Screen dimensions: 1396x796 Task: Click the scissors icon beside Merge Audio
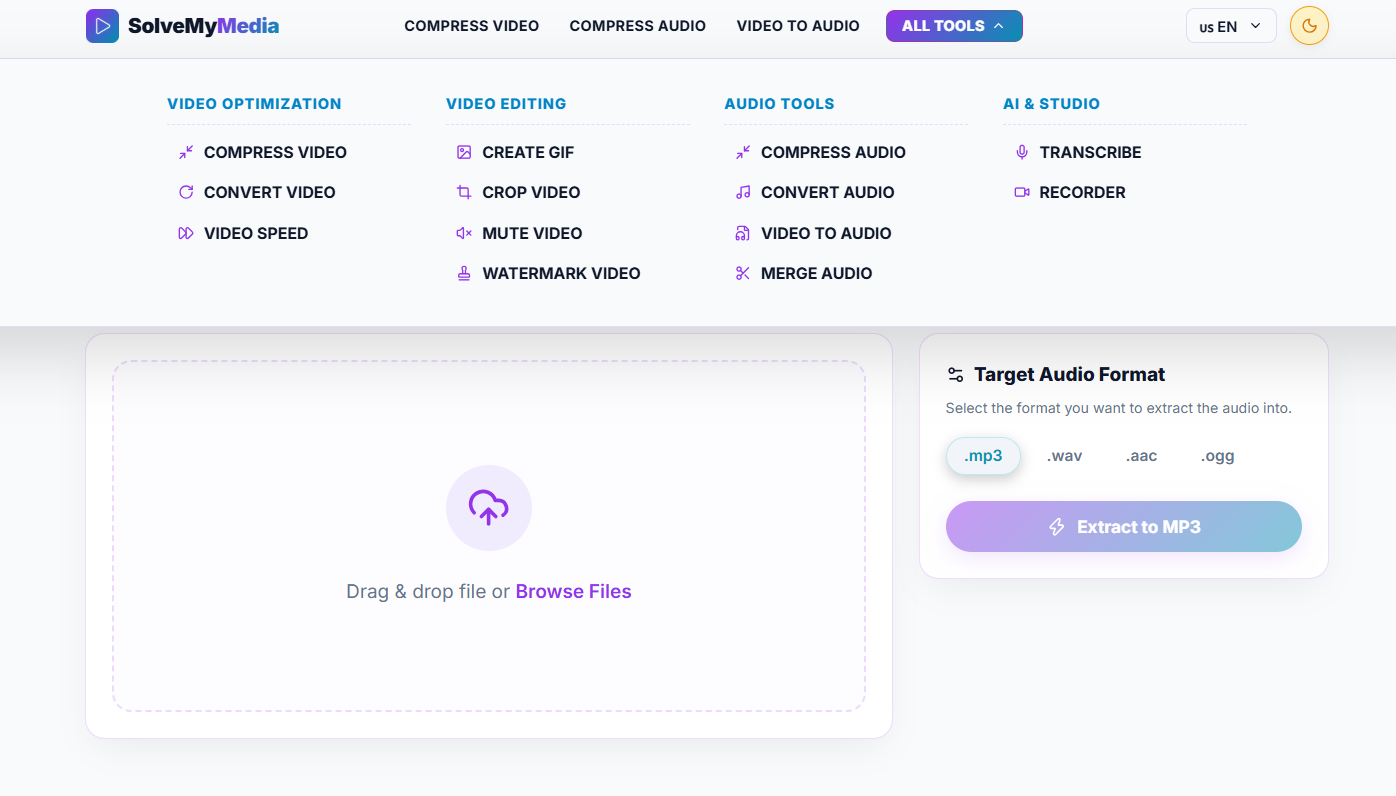pos(743,274)
